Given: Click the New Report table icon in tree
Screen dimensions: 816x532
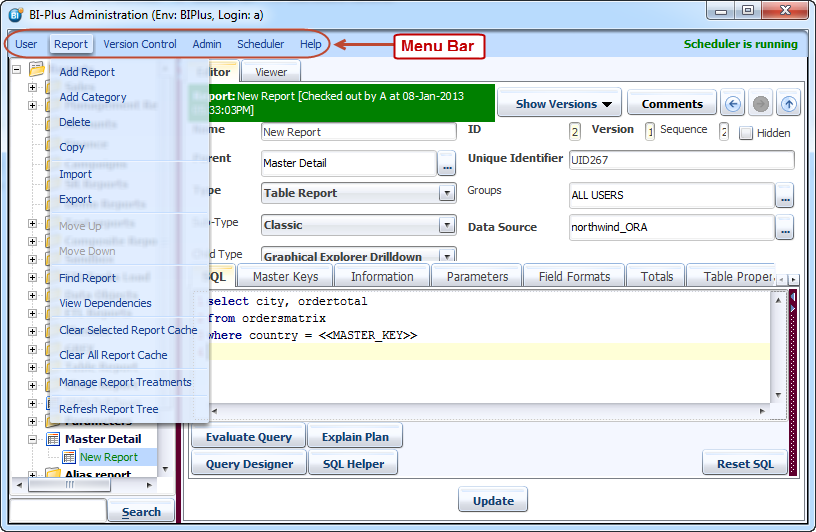Looking at the screenshot, I should point(69,457).
